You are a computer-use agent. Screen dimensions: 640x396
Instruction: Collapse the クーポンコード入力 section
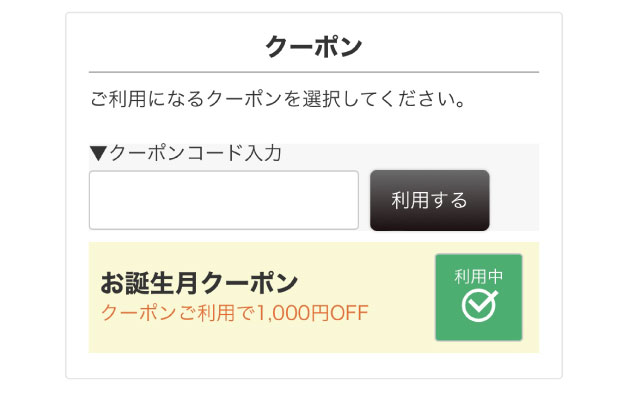pos(186,153)
